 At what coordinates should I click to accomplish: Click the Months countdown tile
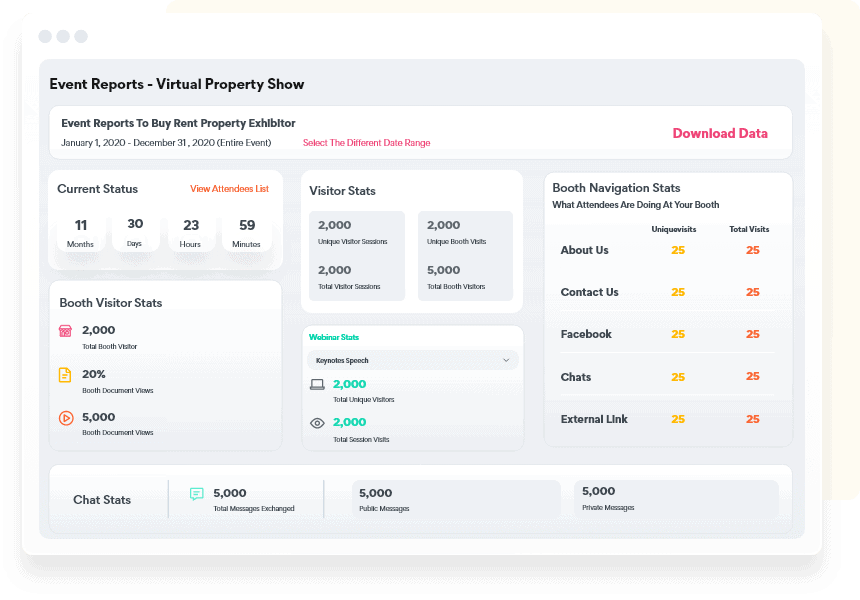[81, 232]
